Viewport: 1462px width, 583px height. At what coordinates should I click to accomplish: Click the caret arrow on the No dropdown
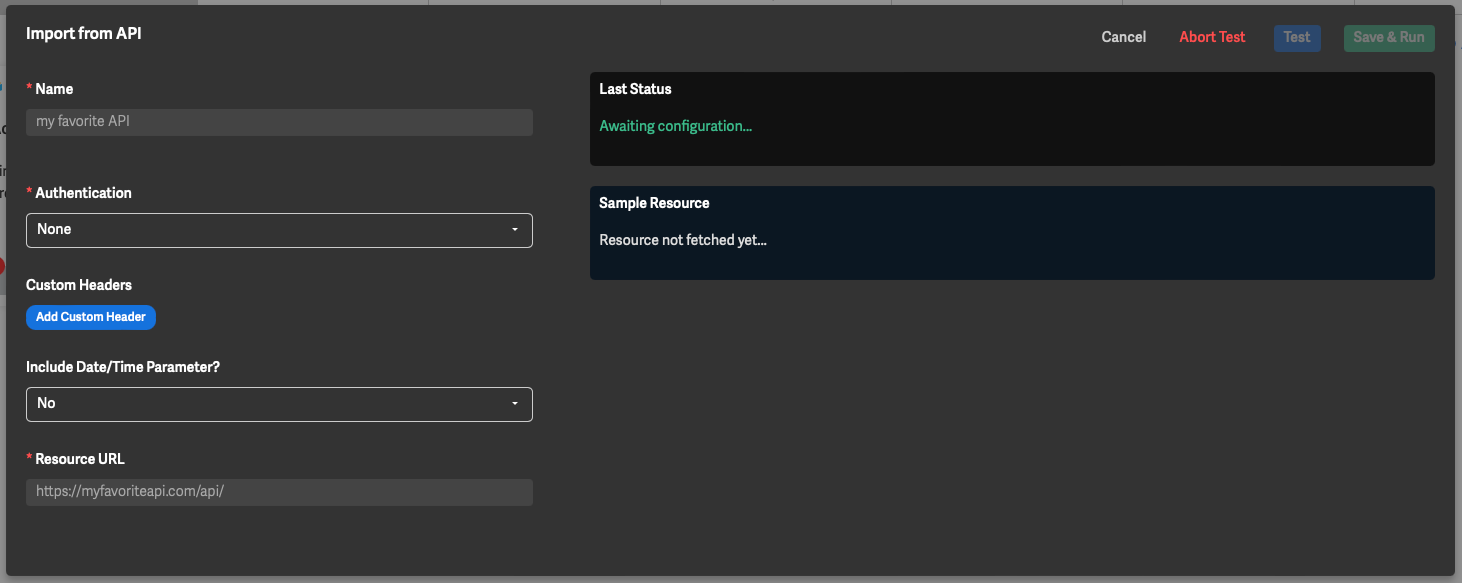[515, 404]
